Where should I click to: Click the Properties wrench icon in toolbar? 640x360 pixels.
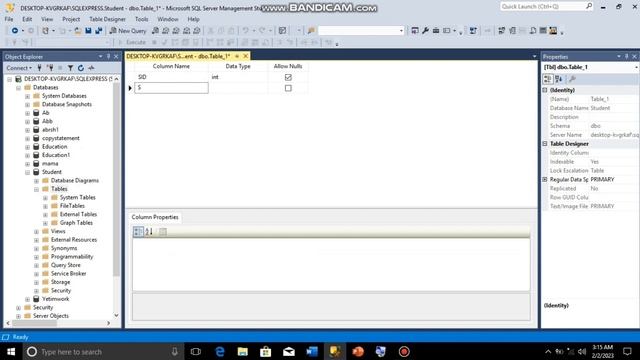click(425, 31)
